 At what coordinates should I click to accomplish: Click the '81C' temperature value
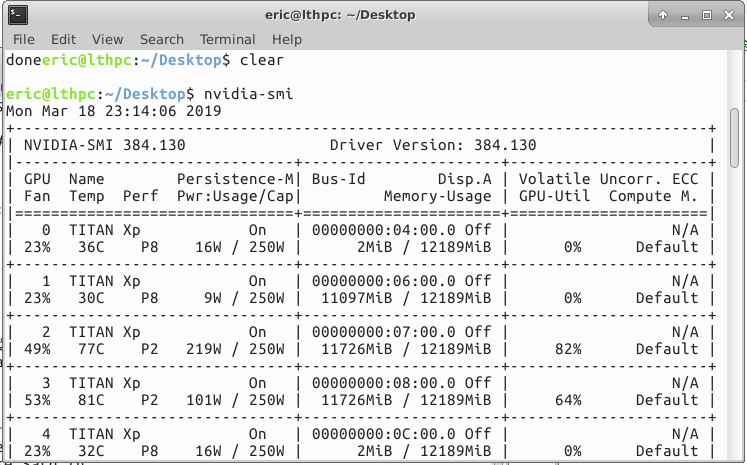click(91, 400)
